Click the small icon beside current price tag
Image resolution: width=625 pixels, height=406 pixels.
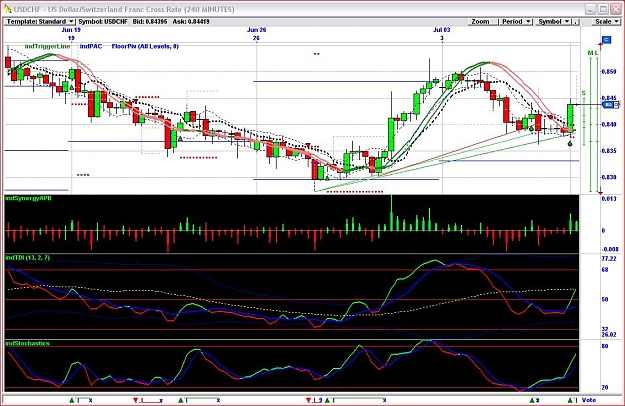(617, 104)
